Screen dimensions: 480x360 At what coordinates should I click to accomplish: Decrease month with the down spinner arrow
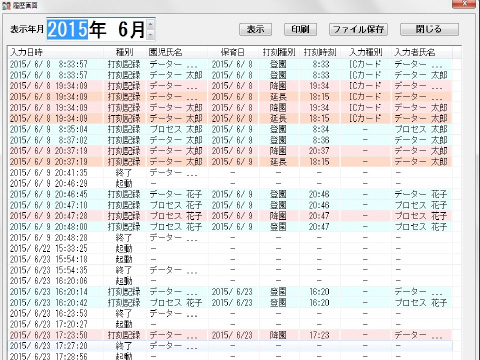click(x=151, y=34)
